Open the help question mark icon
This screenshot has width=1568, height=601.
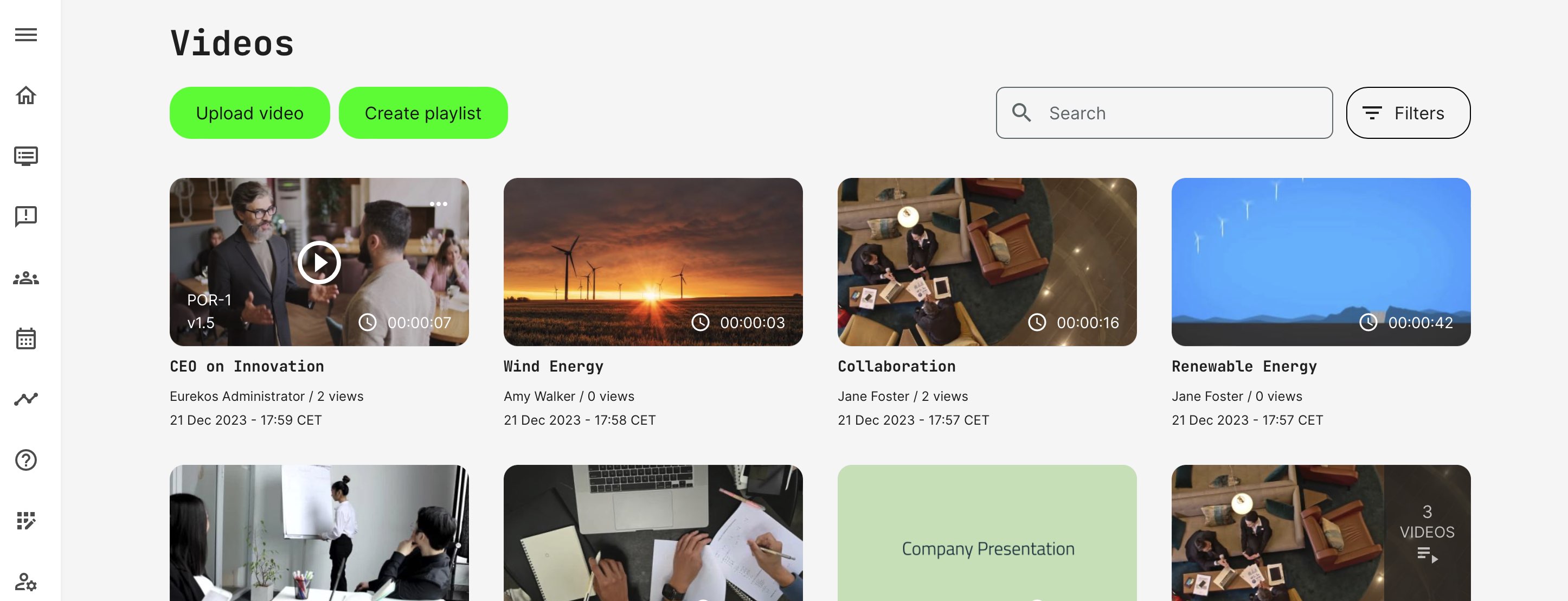click(26, 460)
